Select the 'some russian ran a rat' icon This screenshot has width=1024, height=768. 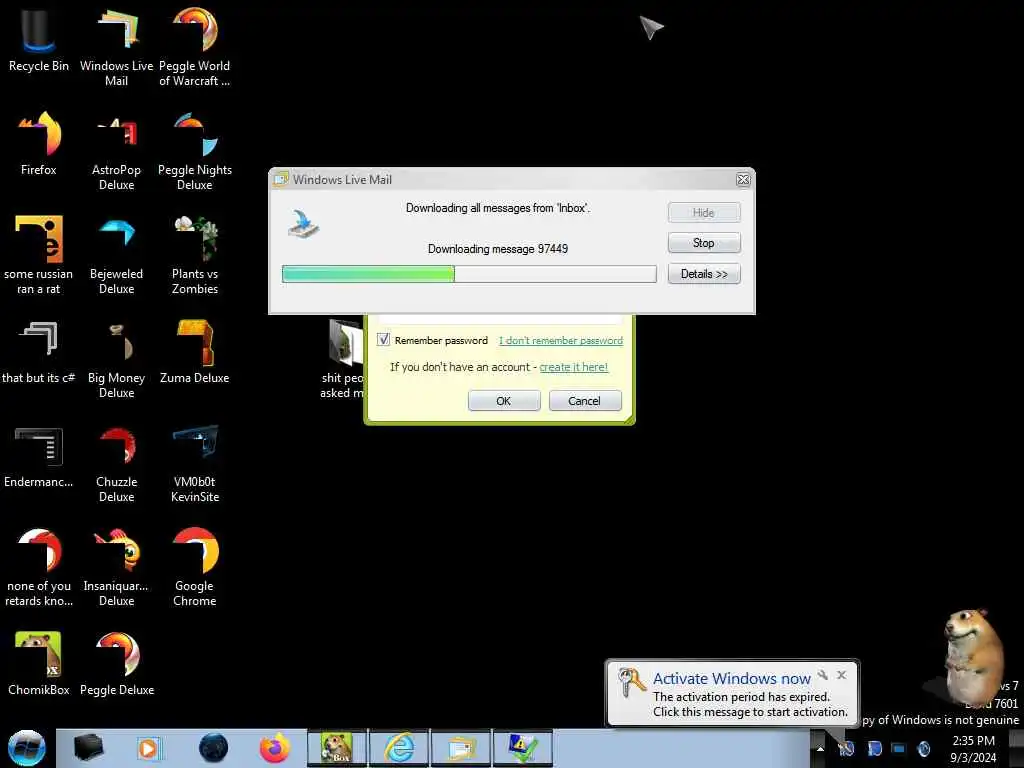39,254
